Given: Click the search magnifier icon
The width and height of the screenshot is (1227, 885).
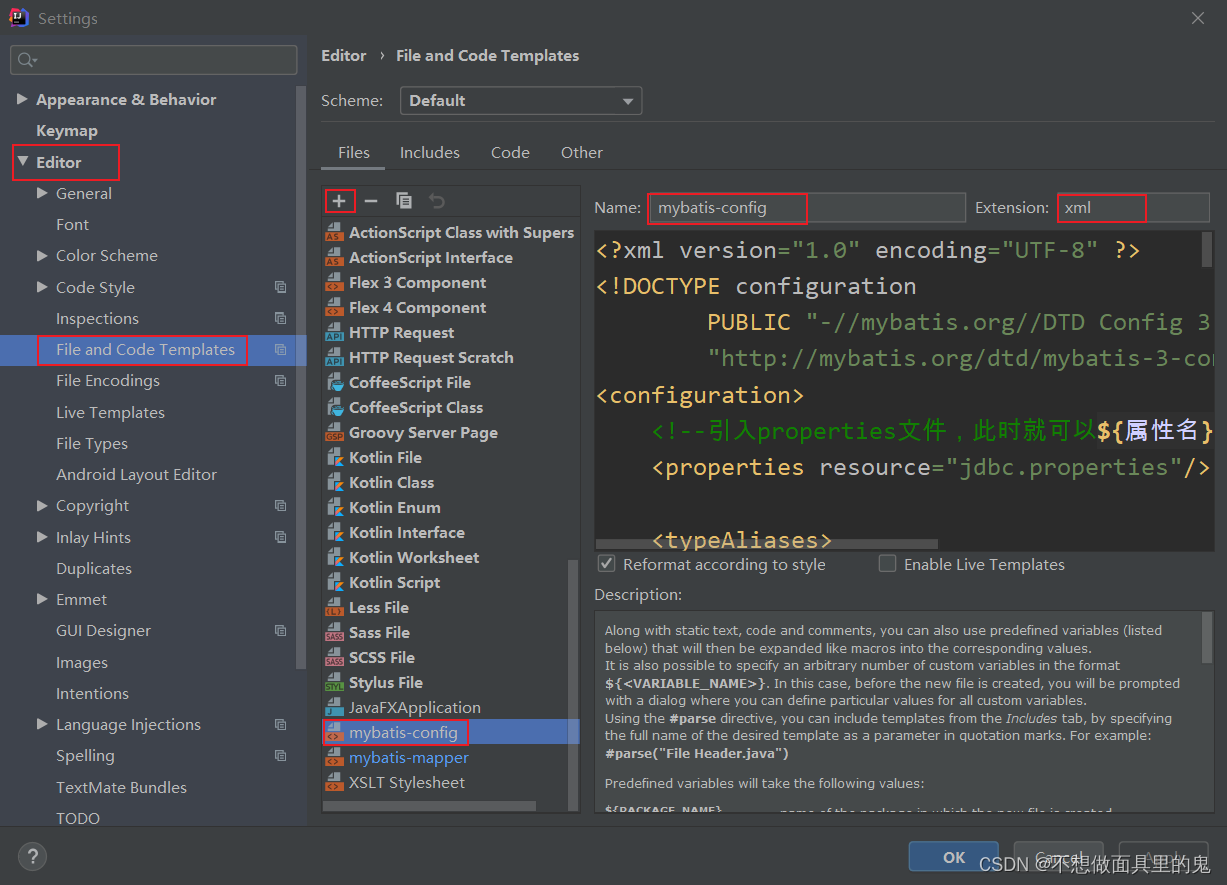Looking at the screenshot, I should coord(26,60).
